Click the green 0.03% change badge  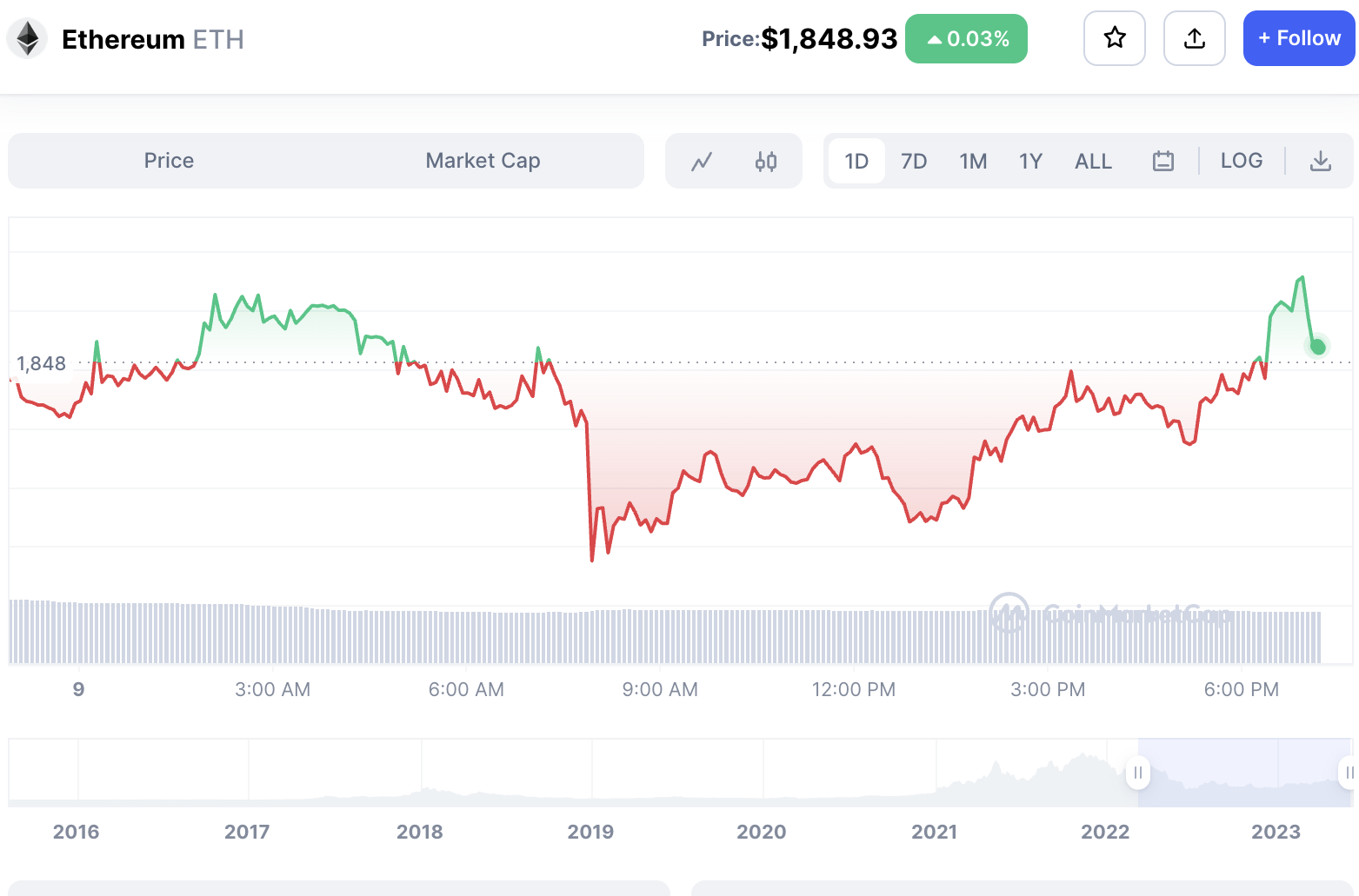tap(966, 38)
